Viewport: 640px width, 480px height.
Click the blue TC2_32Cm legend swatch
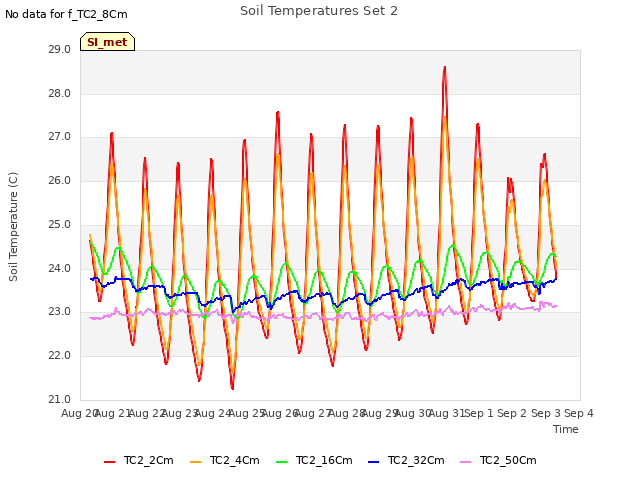coord(373,462)
